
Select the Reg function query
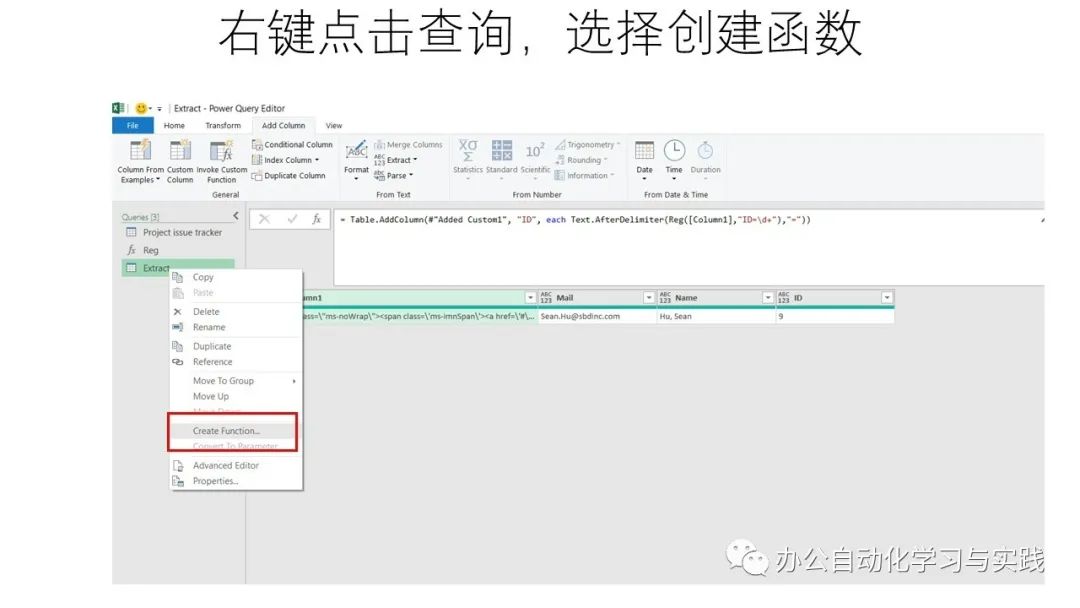178,250
